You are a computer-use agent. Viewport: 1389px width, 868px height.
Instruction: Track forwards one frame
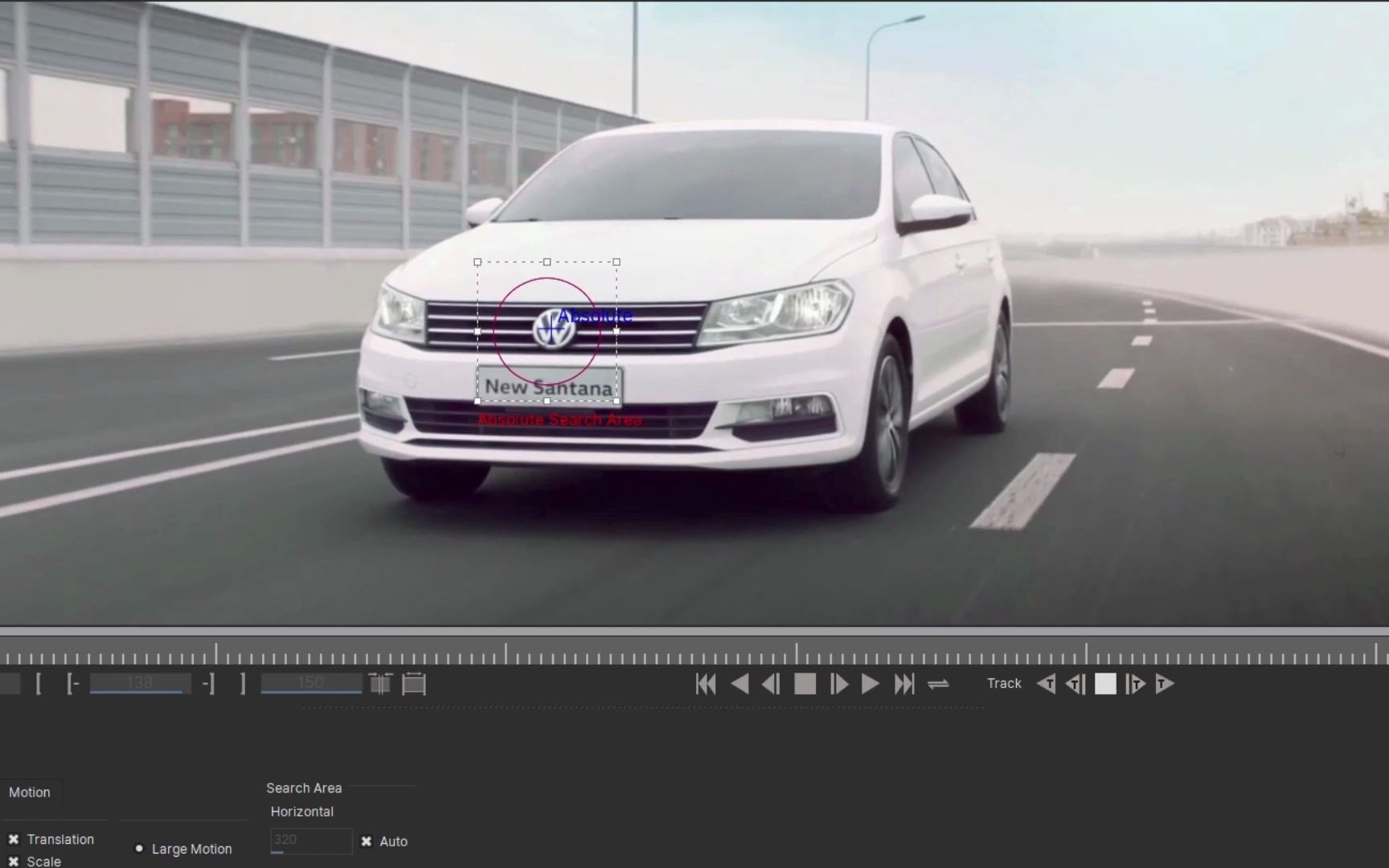(1135, 684)
